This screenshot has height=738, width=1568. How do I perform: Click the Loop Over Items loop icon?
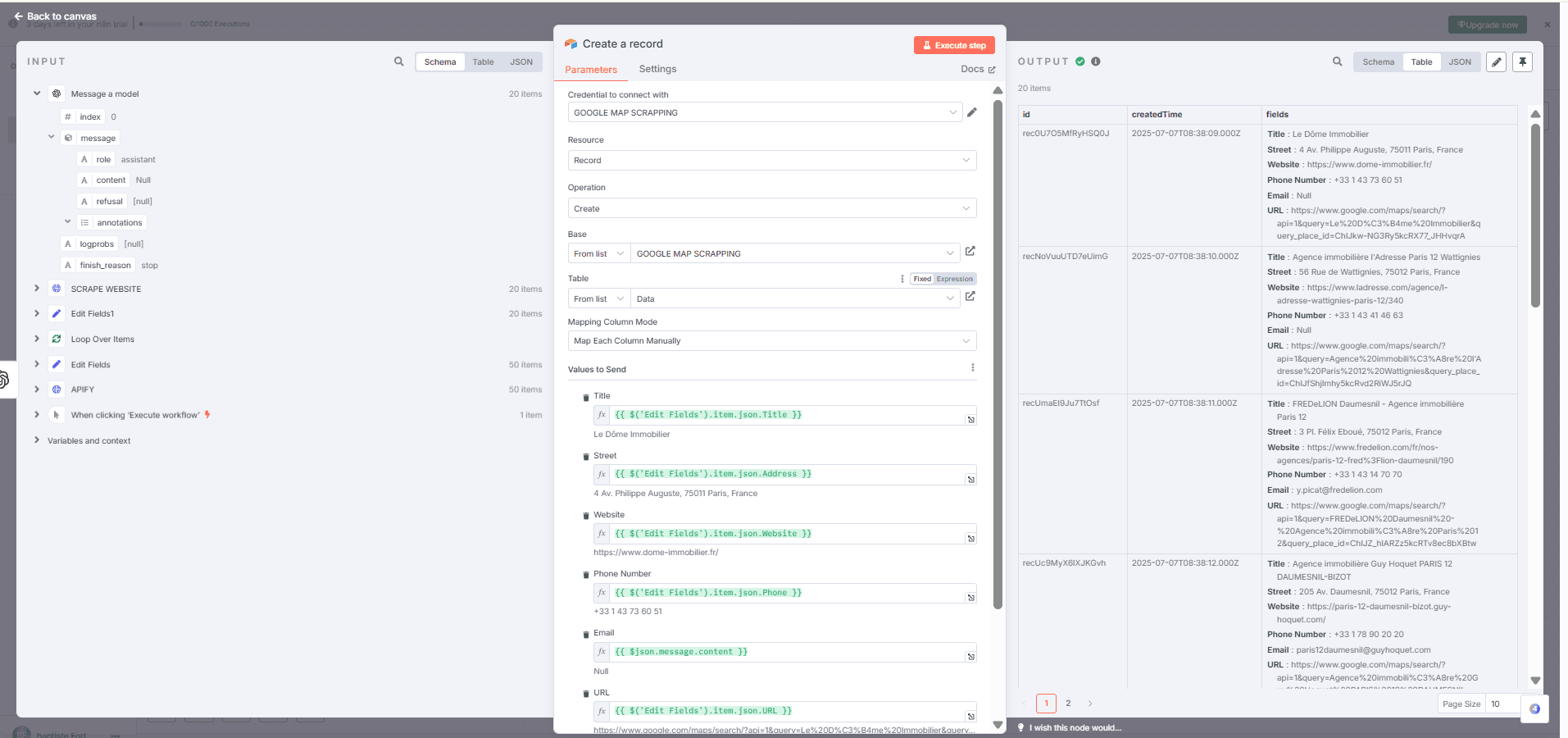[57, 339]
